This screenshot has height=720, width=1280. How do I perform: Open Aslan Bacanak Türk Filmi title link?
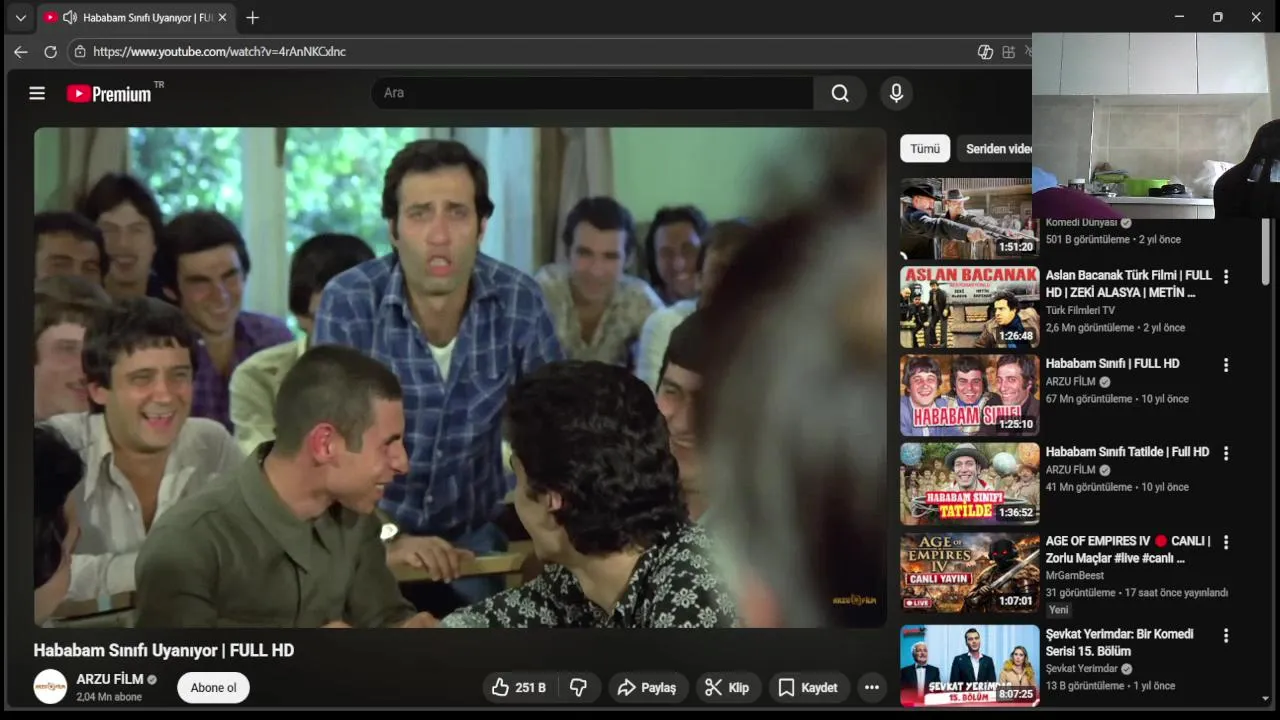1129,283
